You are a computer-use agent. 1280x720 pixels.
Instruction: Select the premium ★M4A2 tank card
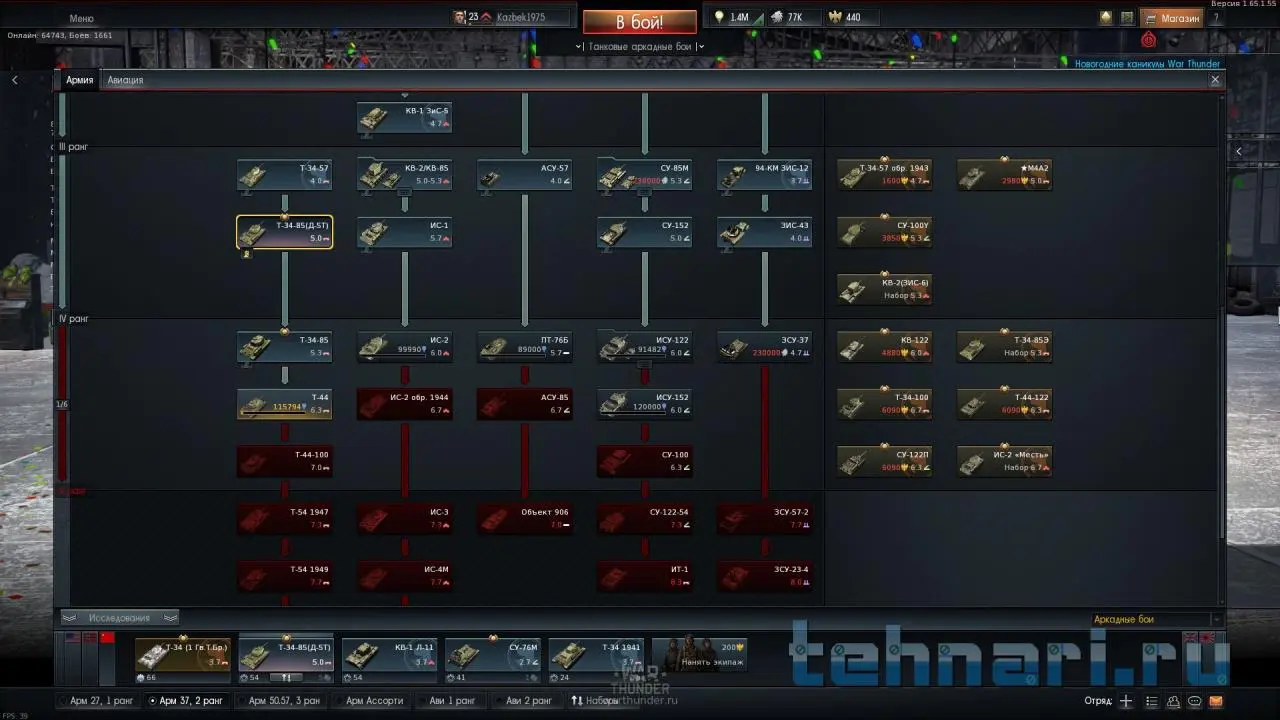coord(1005,175)
